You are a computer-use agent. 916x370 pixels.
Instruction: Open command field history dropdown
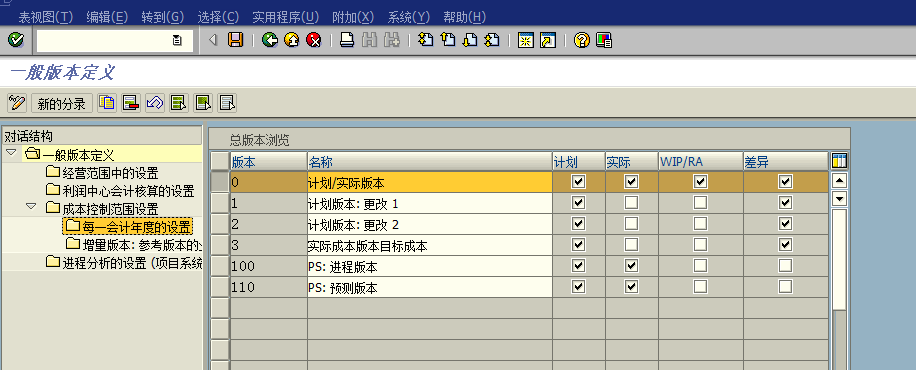click(177, 40)
